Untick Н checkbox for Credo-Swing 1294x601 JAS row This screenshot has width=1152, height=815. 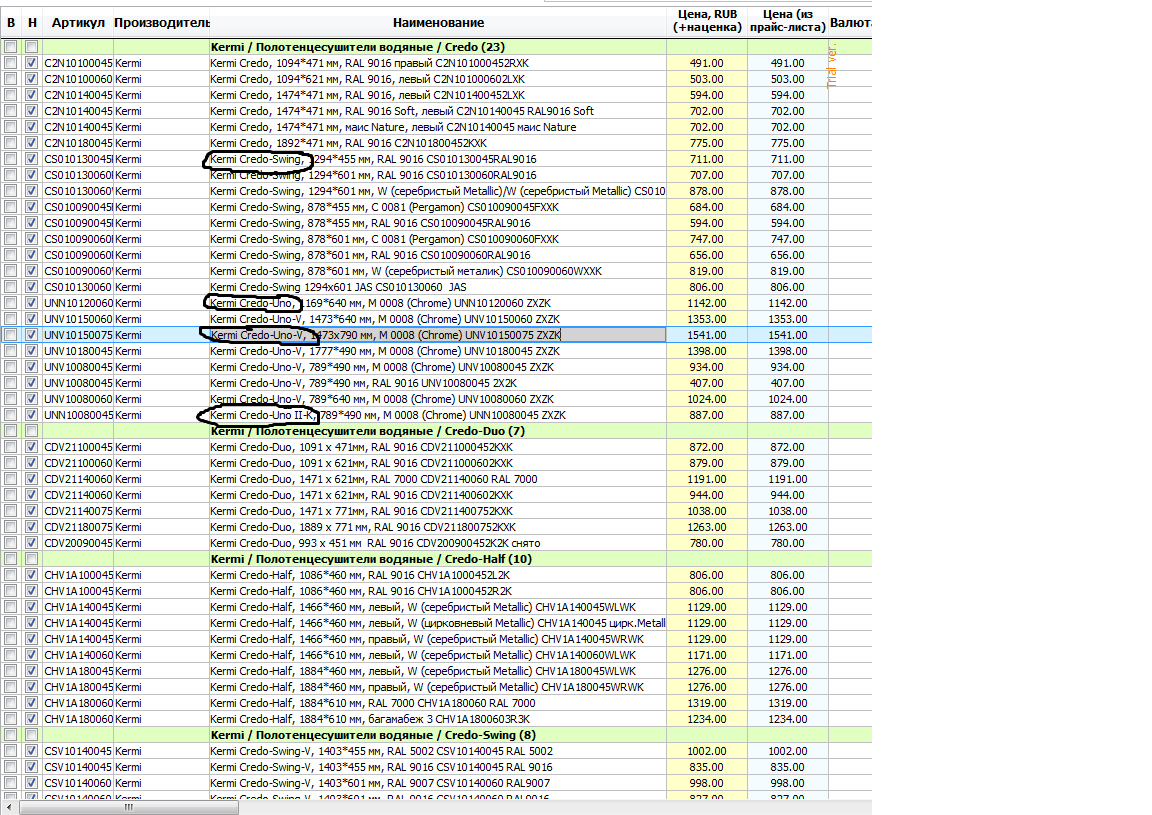pos(31,287)
